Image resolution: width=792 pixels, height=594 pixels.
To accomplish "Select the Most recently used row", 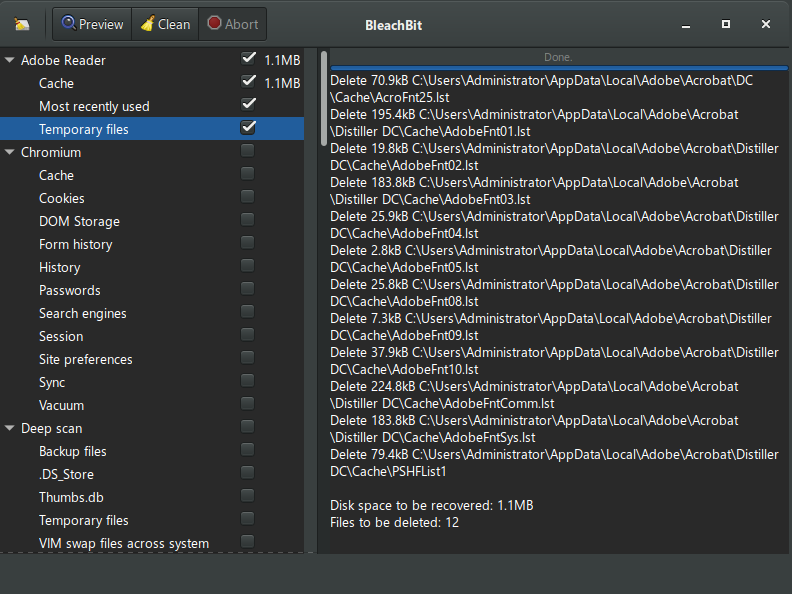I will point(152,106).
